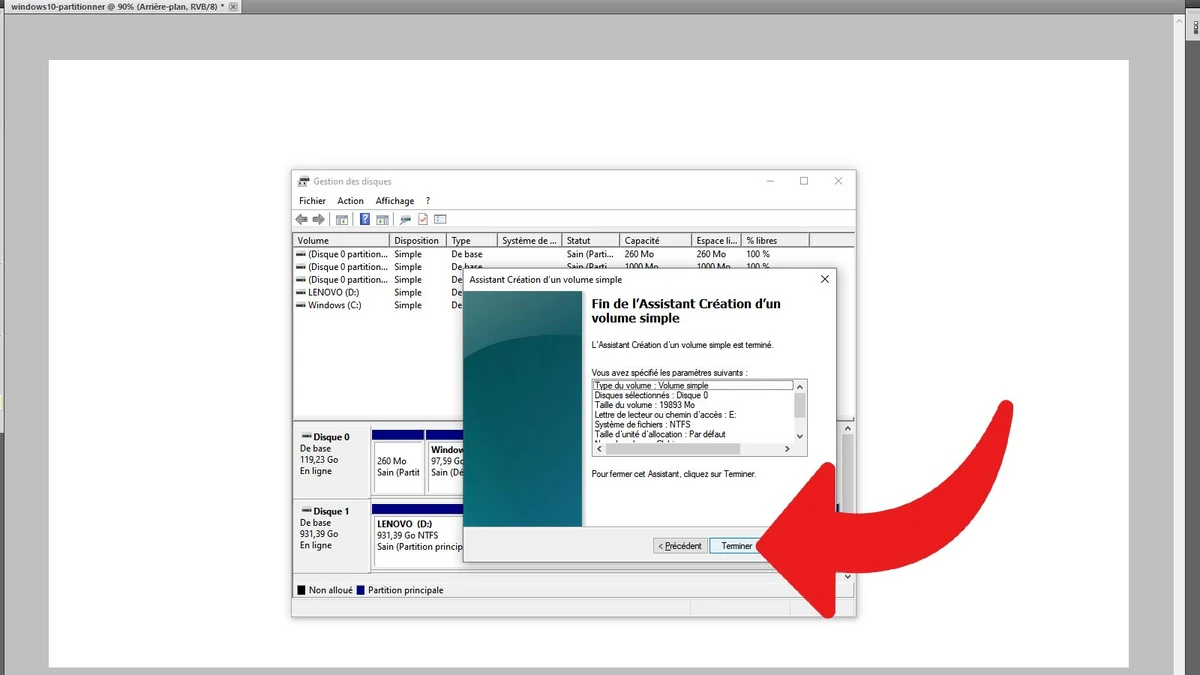
Task: Click the up arrow of the right-side scrollbar
Action: point(847,427)
